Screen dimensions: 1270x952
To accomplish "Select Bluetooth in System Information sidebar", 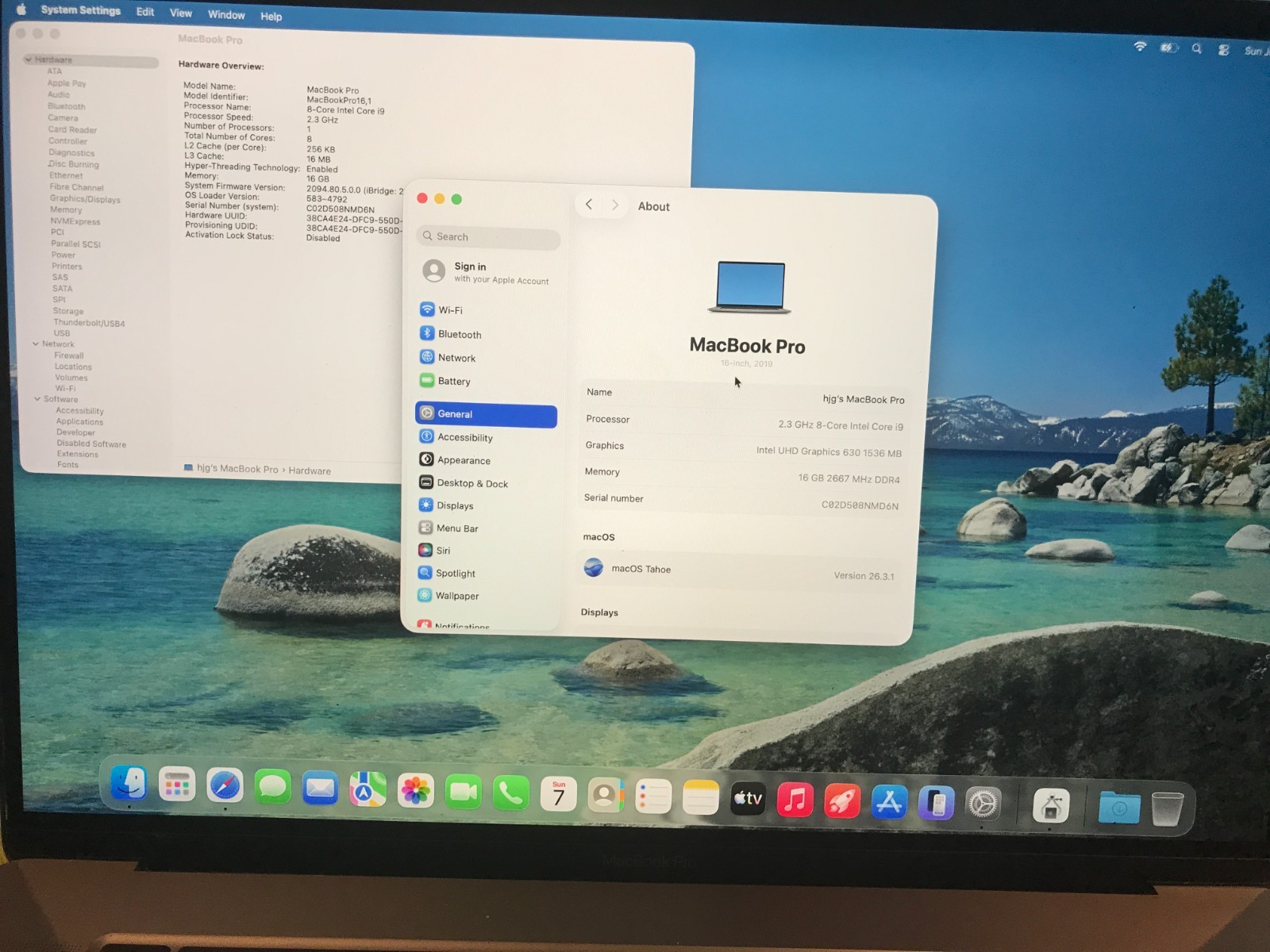I will point(66,106).
